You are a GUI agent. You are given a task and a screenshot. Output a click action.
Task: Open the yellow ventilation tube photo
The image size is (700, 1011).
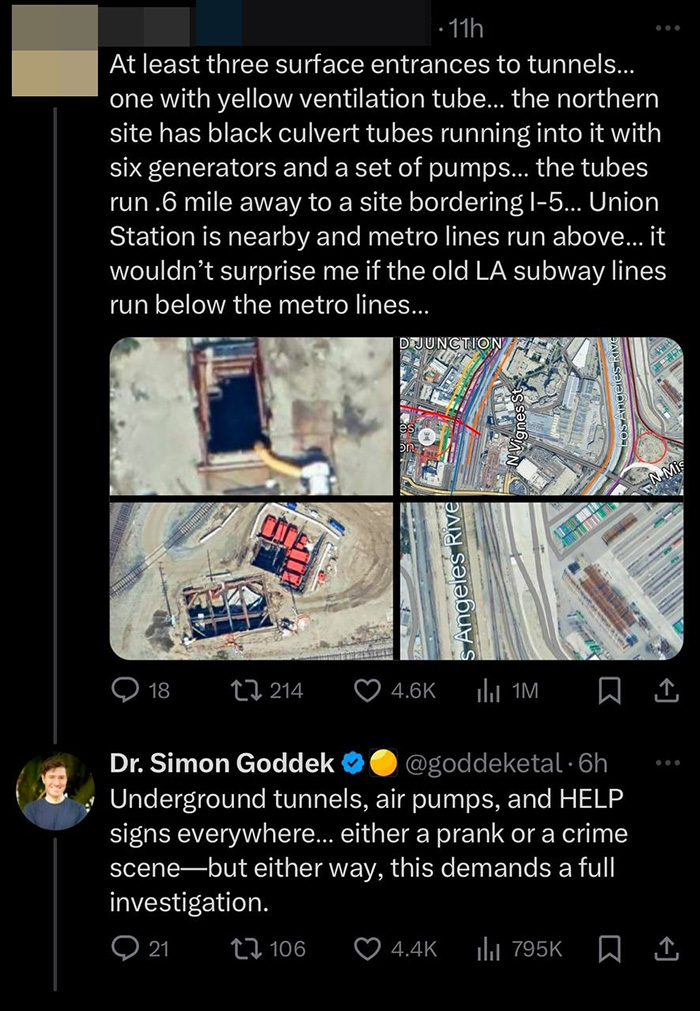(251, 416)
